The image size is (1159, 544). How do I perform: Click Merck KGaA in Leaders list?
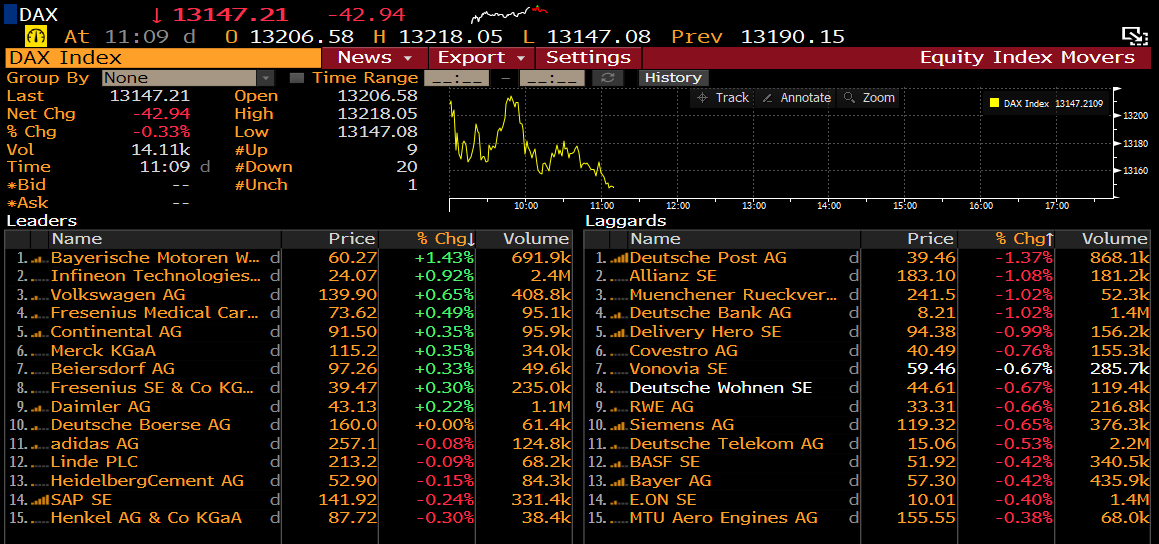tap(103, 351)
